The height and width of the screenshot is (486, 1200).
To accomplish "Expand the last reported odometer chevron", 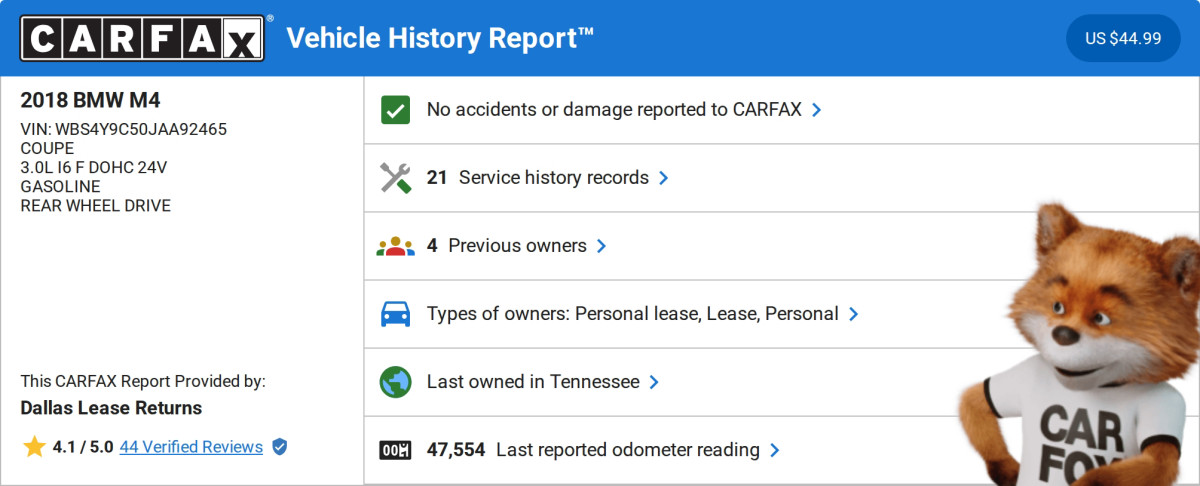I will (x=775, y=450).
